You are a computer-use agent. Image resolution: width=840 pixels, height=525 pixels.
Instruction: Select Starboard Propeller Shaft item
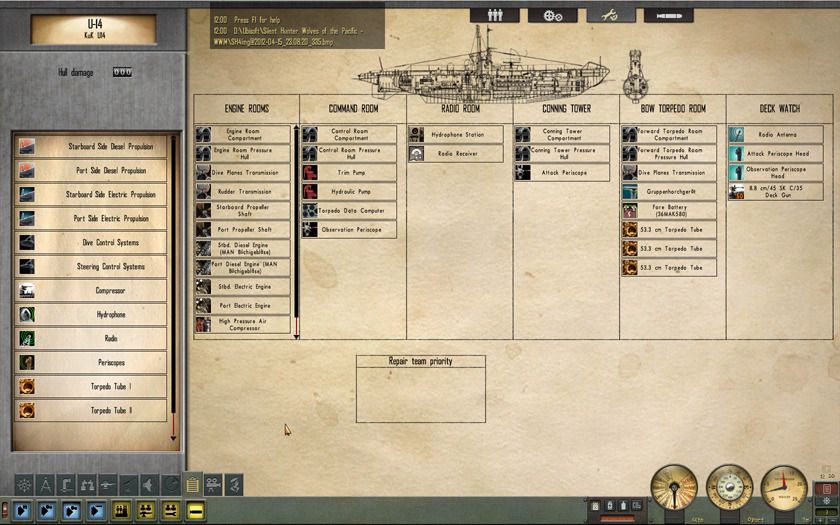243,211
